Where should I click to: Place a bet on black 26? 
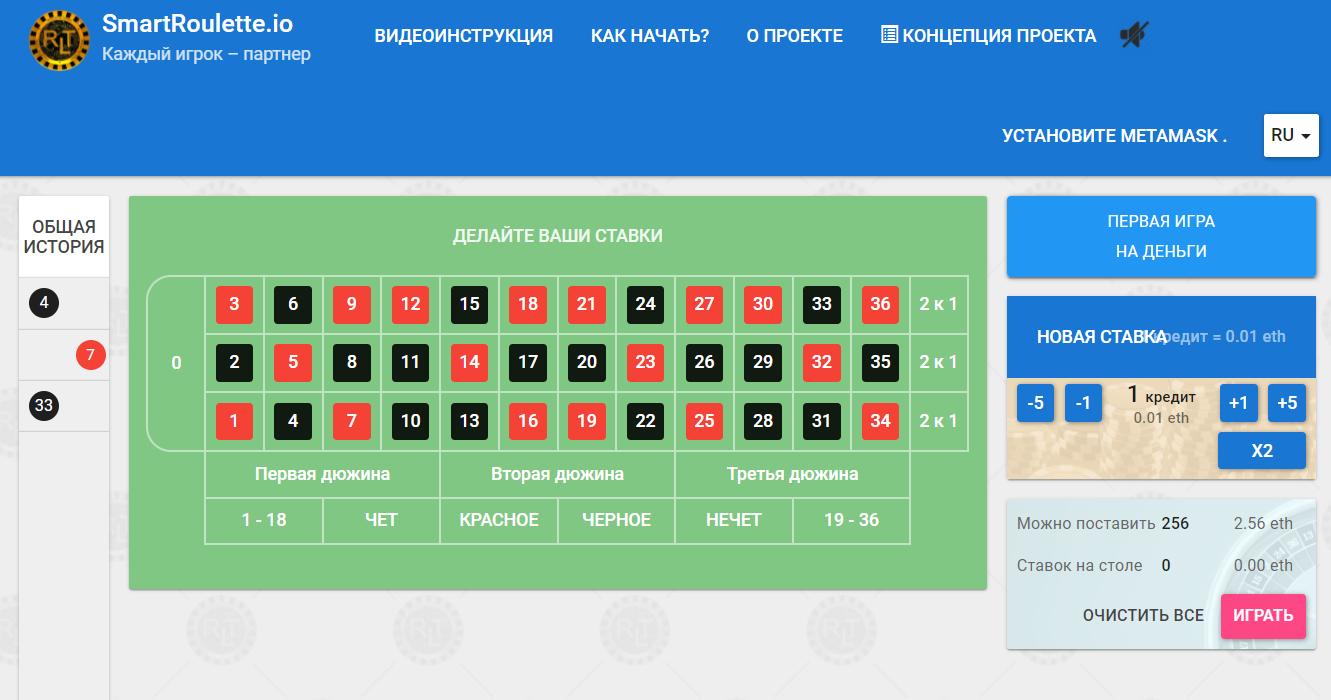[704, 362]
